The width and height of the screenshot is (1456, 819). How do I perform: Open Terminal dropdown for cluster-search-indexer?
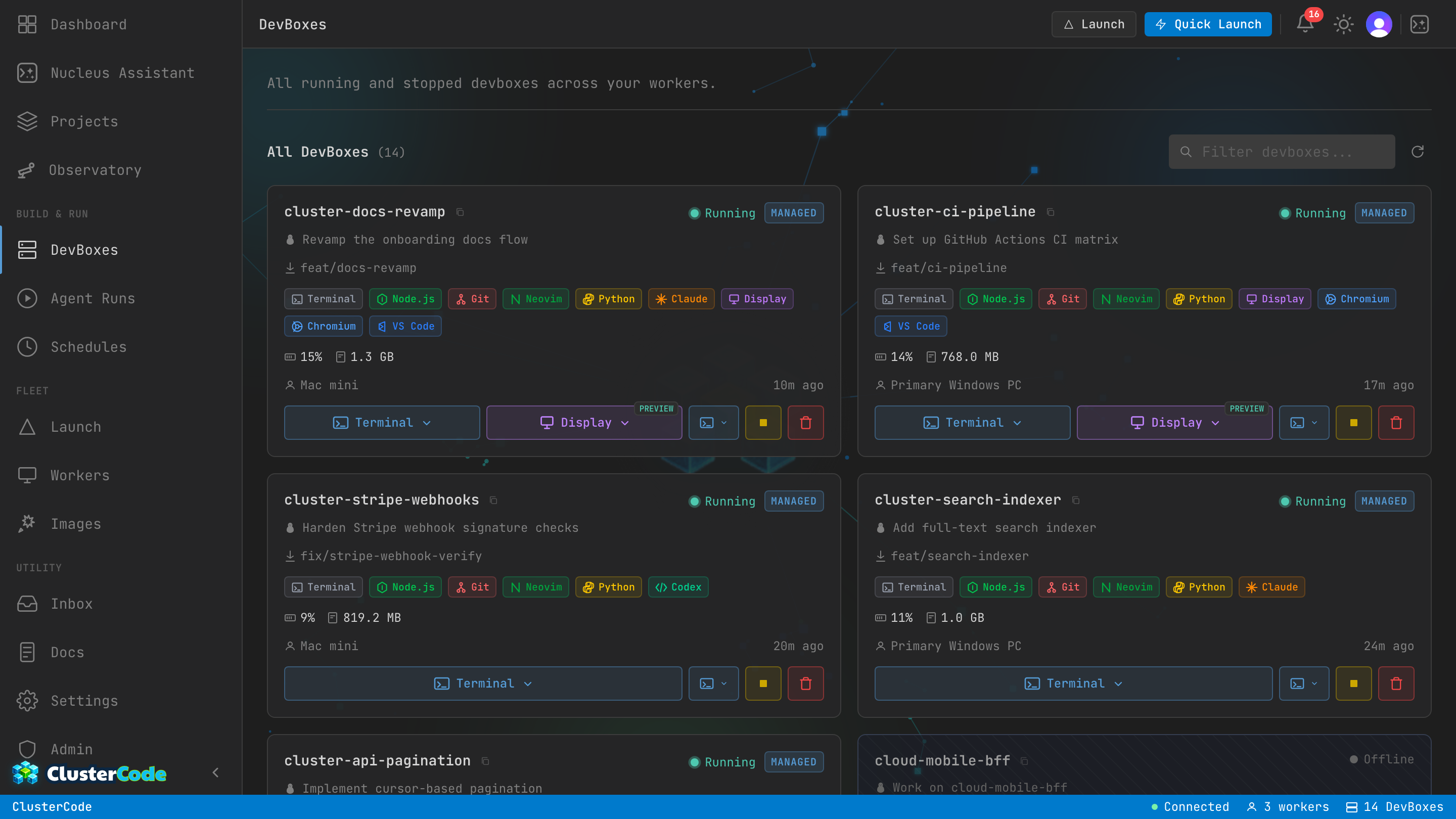1073,684
